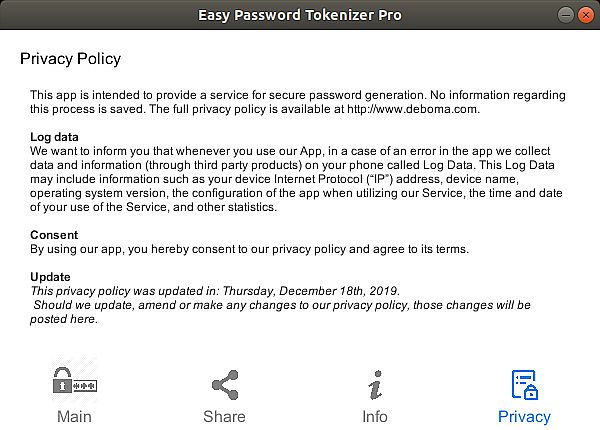This screenshot has width=600, height=430.
Task: Close the Easy Password Tokenizer Pro window
Action: coord(585,15)
